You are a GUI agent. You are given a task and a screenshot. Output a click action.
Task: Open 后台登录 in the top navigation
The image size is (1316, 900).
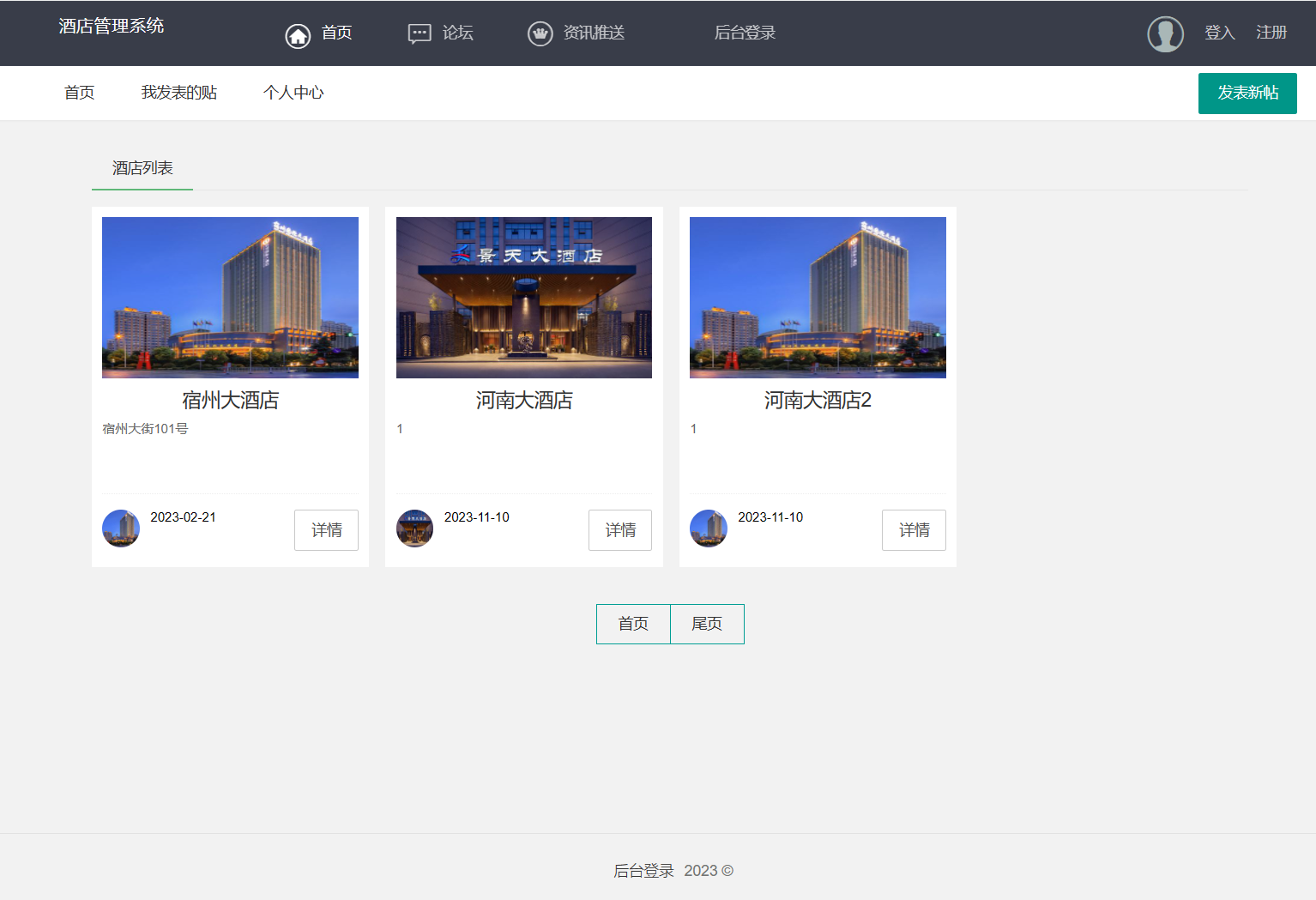point(745,33)
